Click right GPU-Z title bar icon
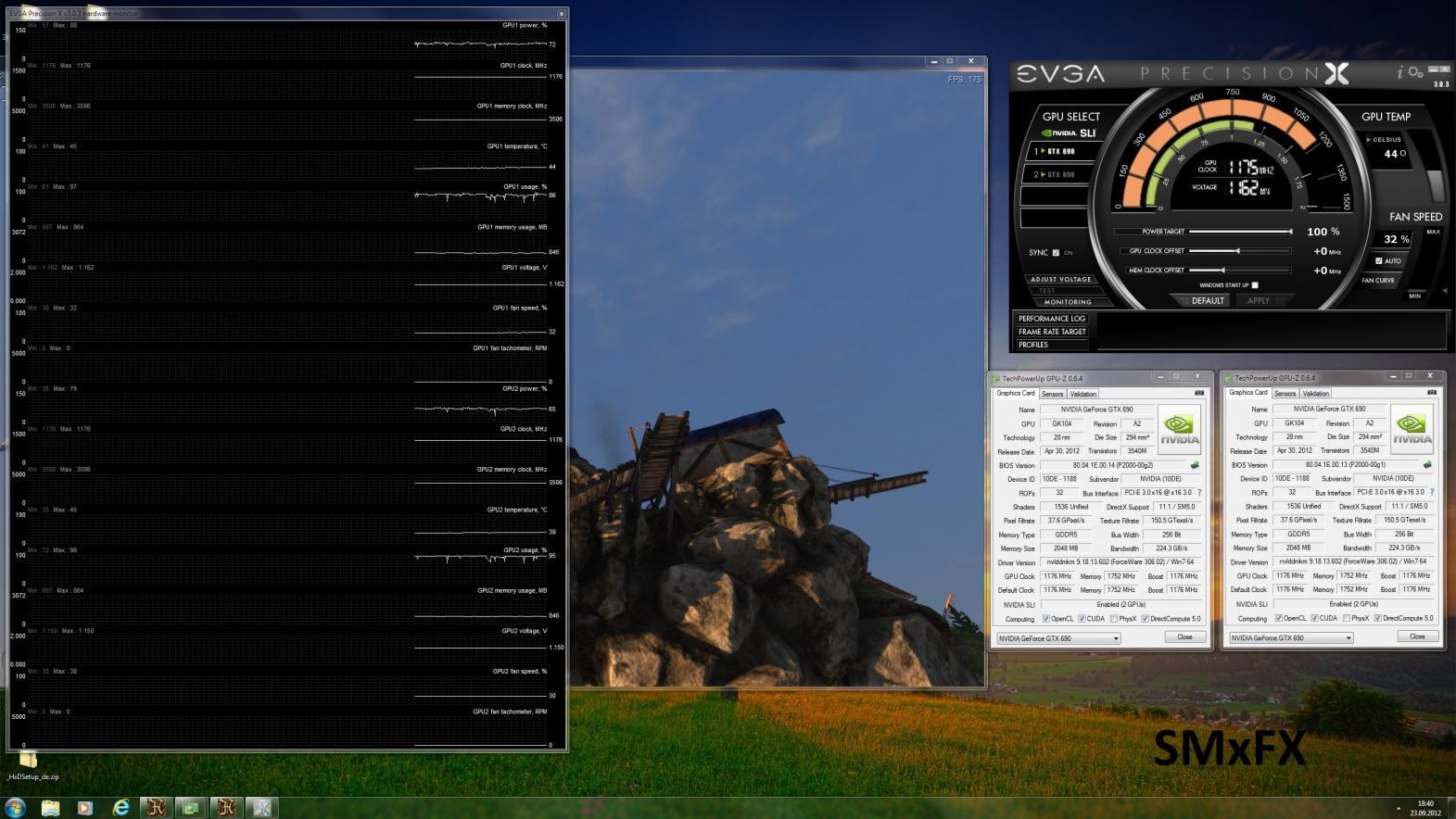 (1230, 378)
